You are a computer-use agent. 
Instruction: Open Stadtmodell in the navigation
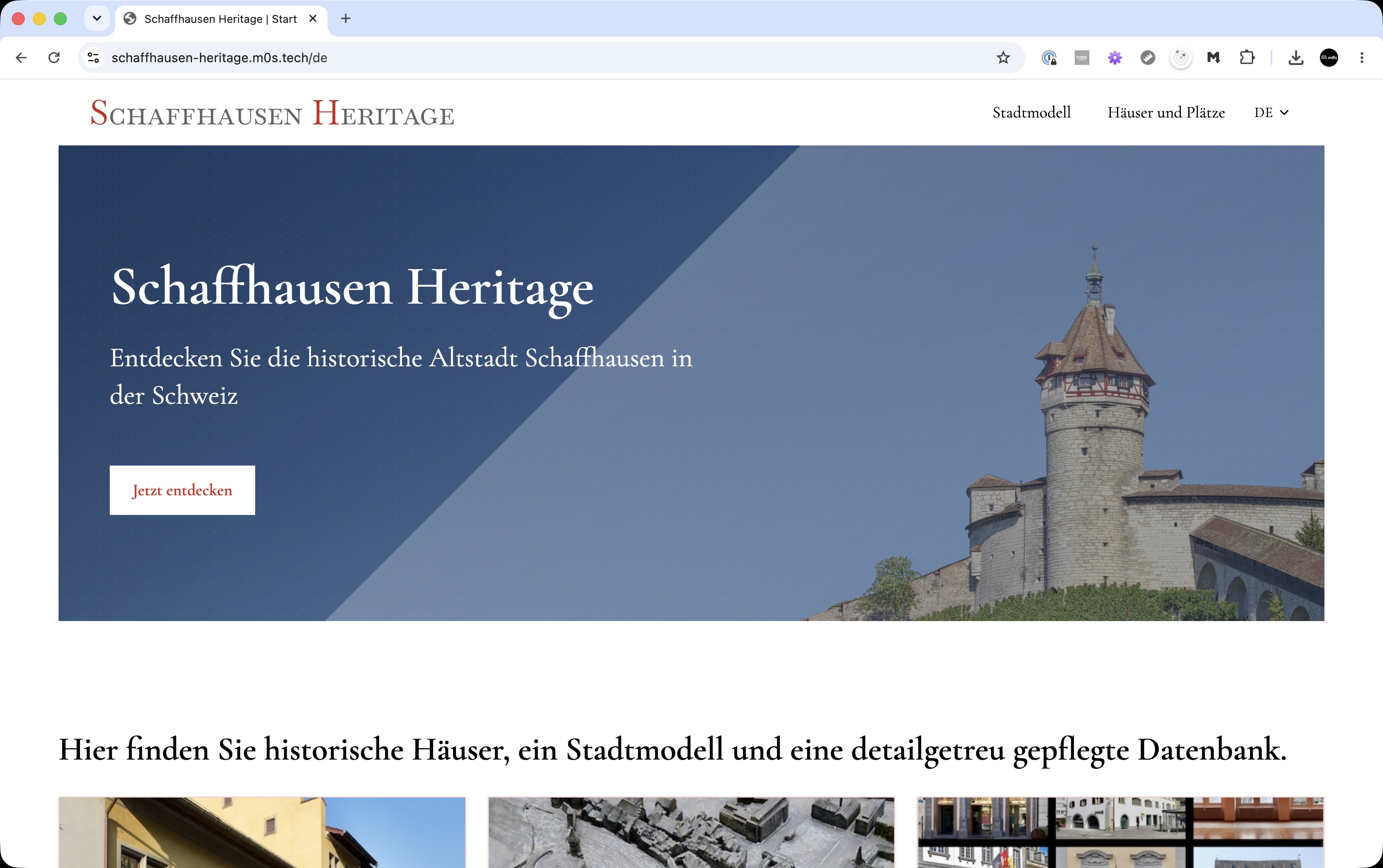pyautogui.click(x=1032, y=113)
